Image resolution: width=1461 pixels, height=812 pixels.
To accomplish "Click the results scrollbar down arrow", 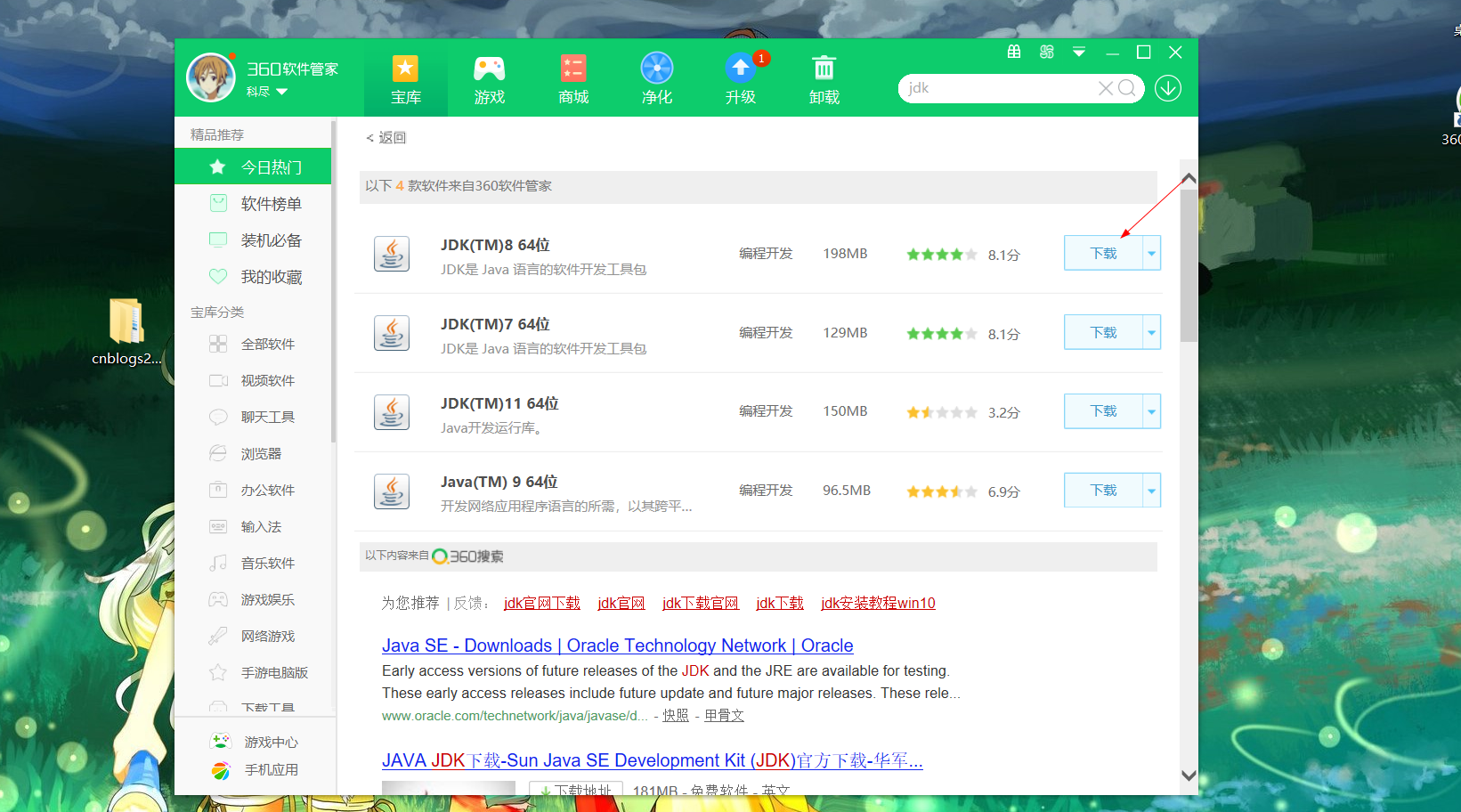I will click(x=1189, y=775).
